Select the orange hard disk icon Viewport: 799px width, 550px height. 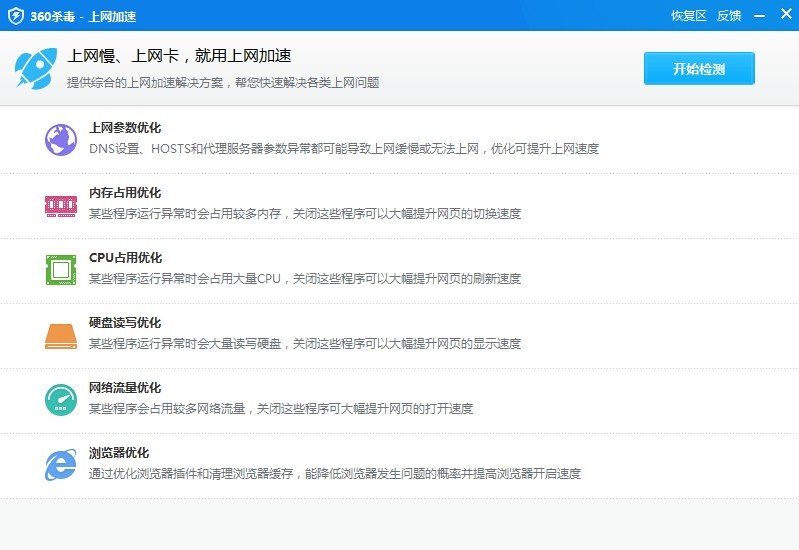pos(61,336)
